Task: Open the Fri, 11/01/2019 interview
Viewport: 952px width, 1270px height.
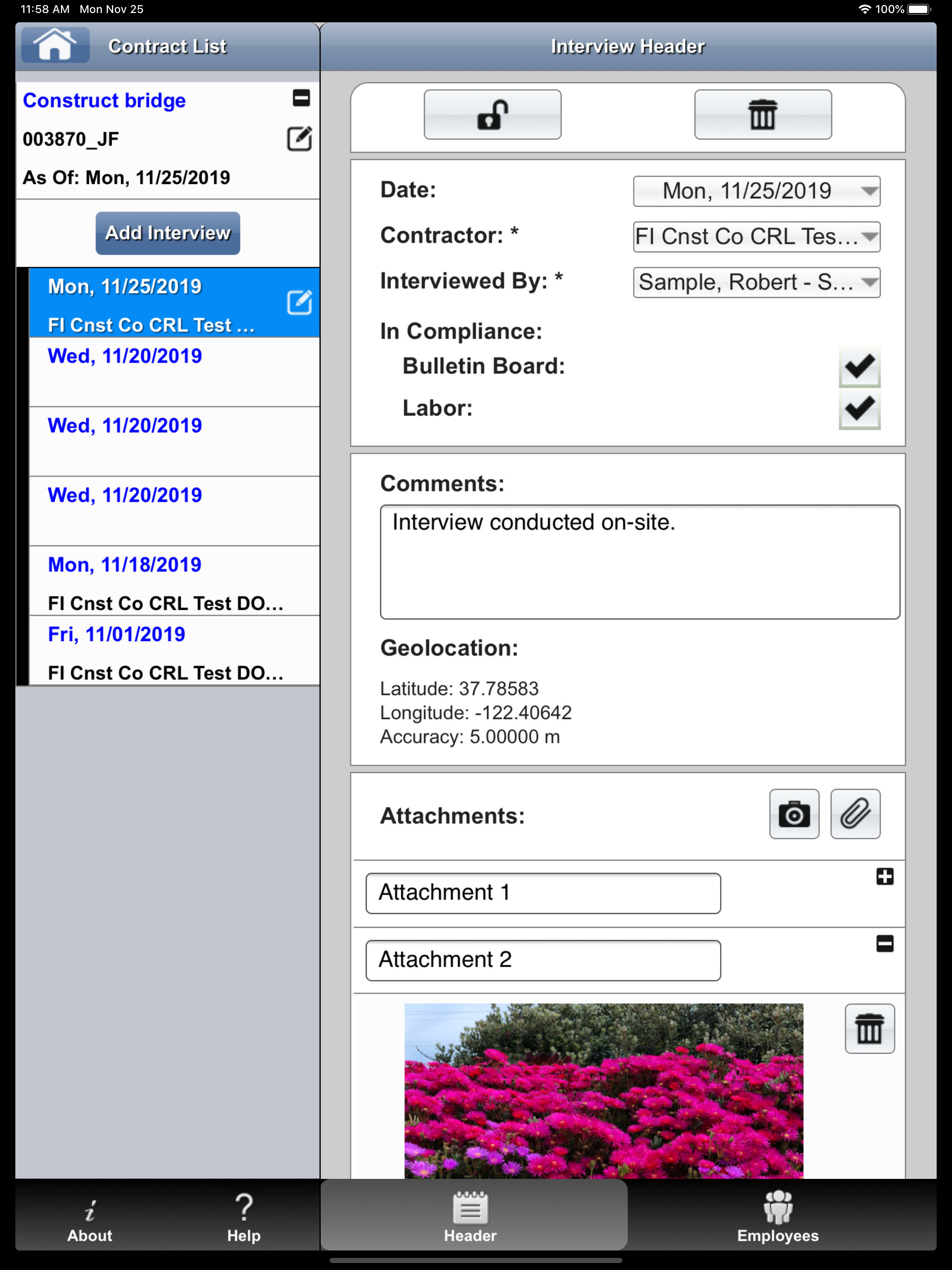Action: tap(174, 650)
